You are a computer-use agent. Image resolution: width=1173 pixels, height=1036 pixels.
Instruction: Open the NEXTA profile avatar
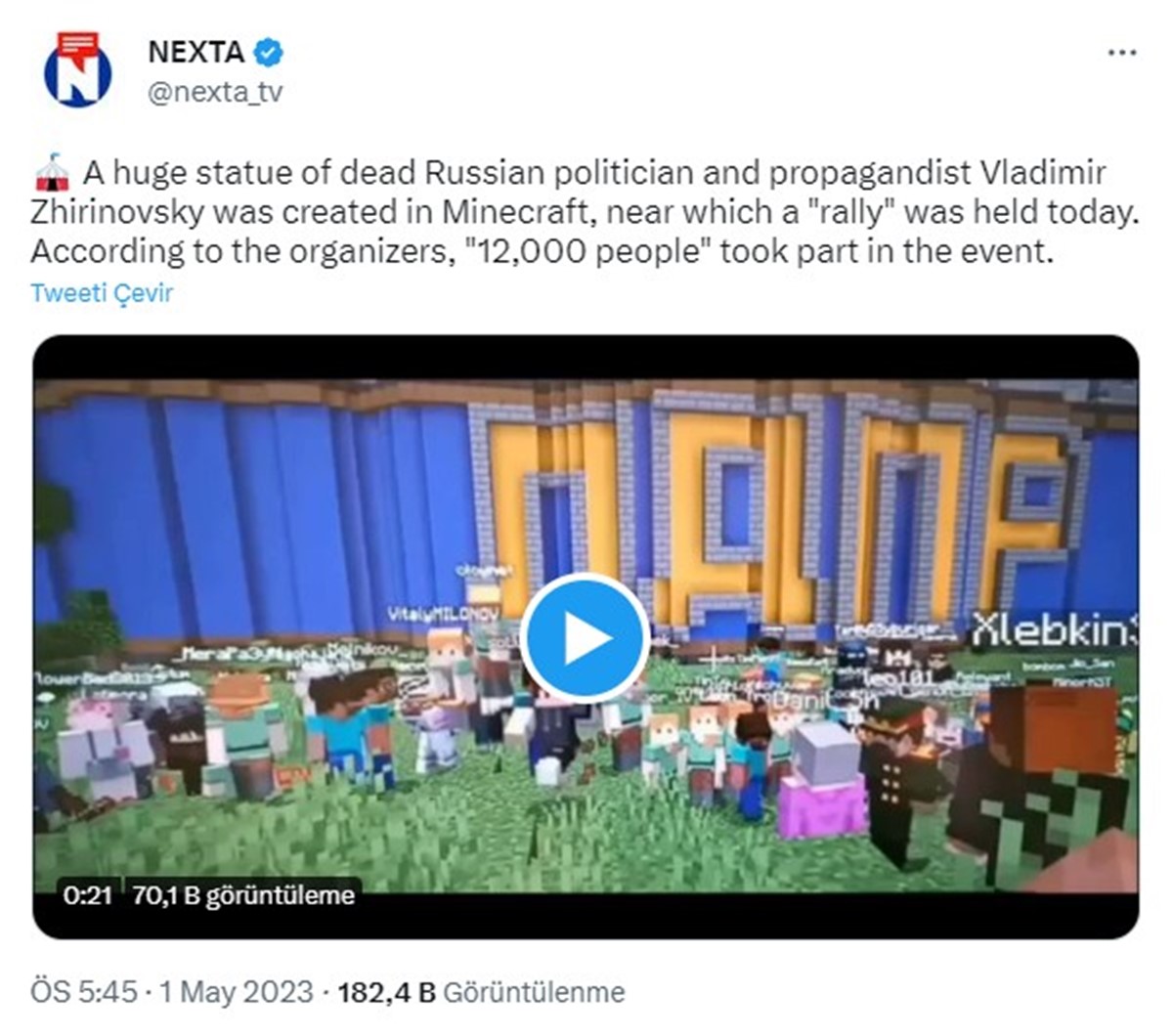point(78,68)
